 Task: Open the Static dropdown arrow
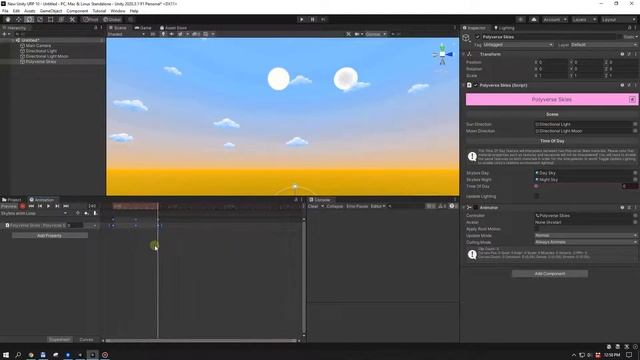point(636,37)
